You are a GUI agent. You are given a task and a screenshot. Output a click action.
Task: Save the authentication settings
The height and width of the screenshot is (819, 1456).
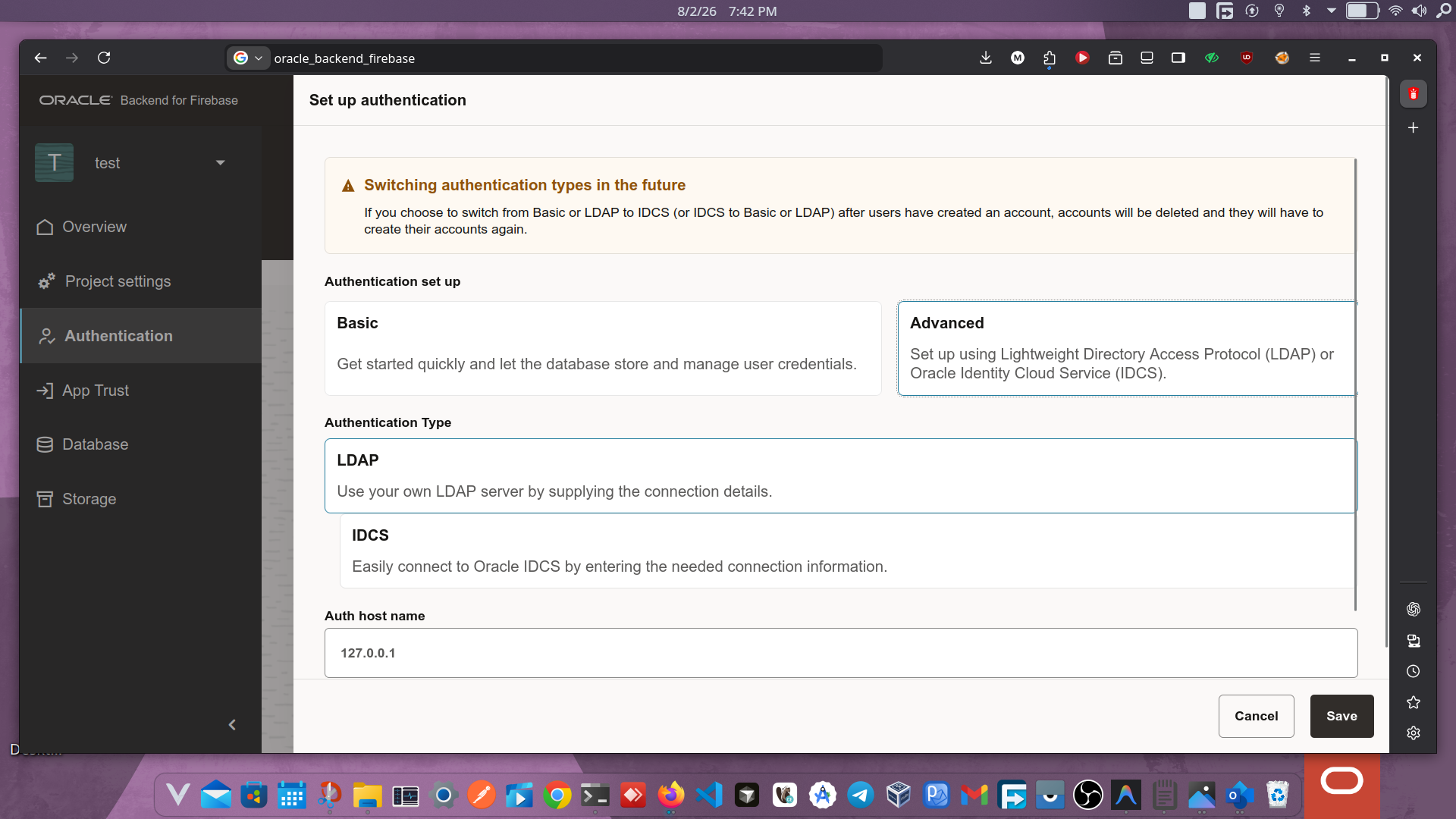pos(1341,716)
